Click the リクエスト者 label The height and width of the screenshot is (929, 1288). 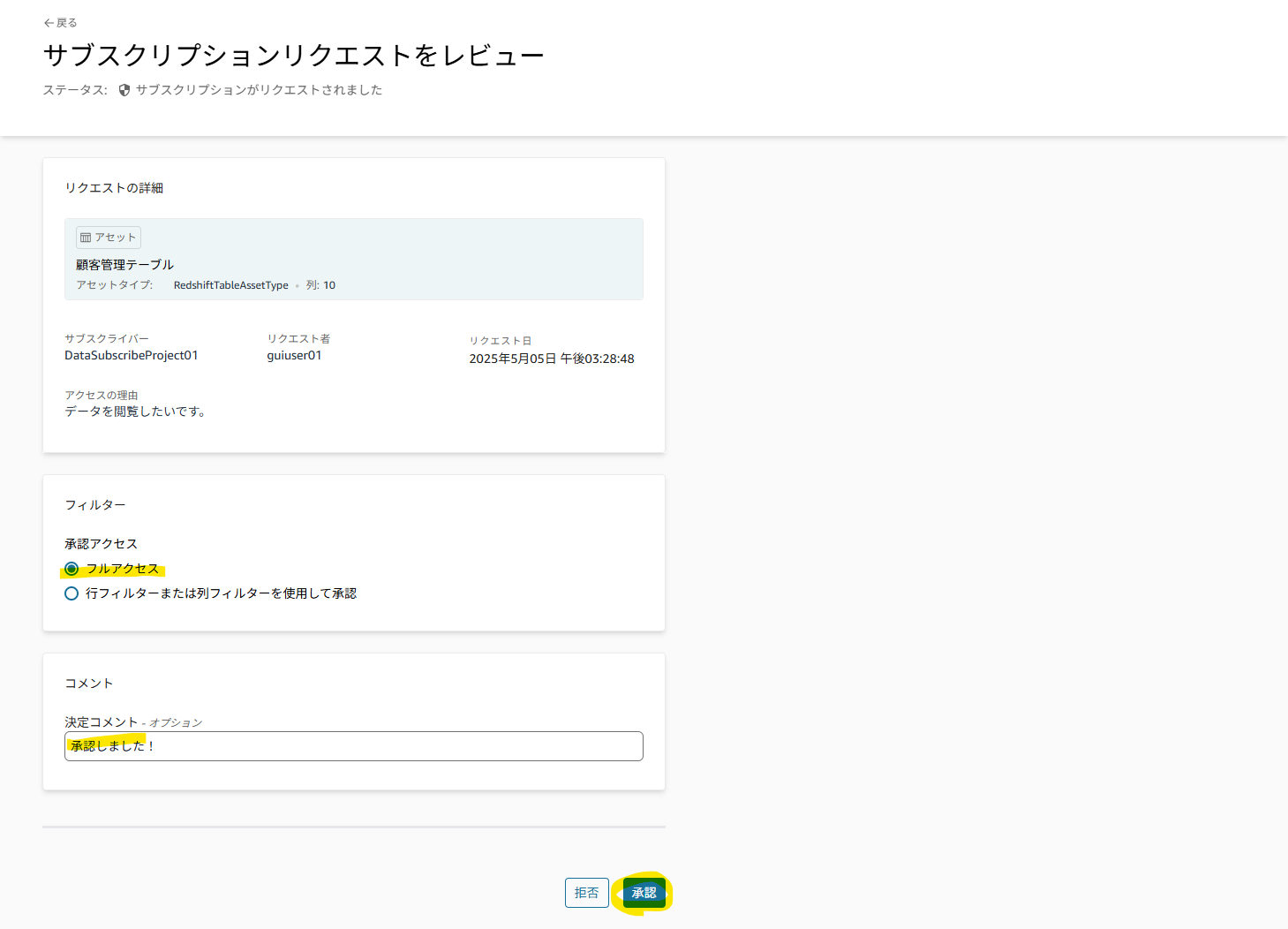pos(299,339)
